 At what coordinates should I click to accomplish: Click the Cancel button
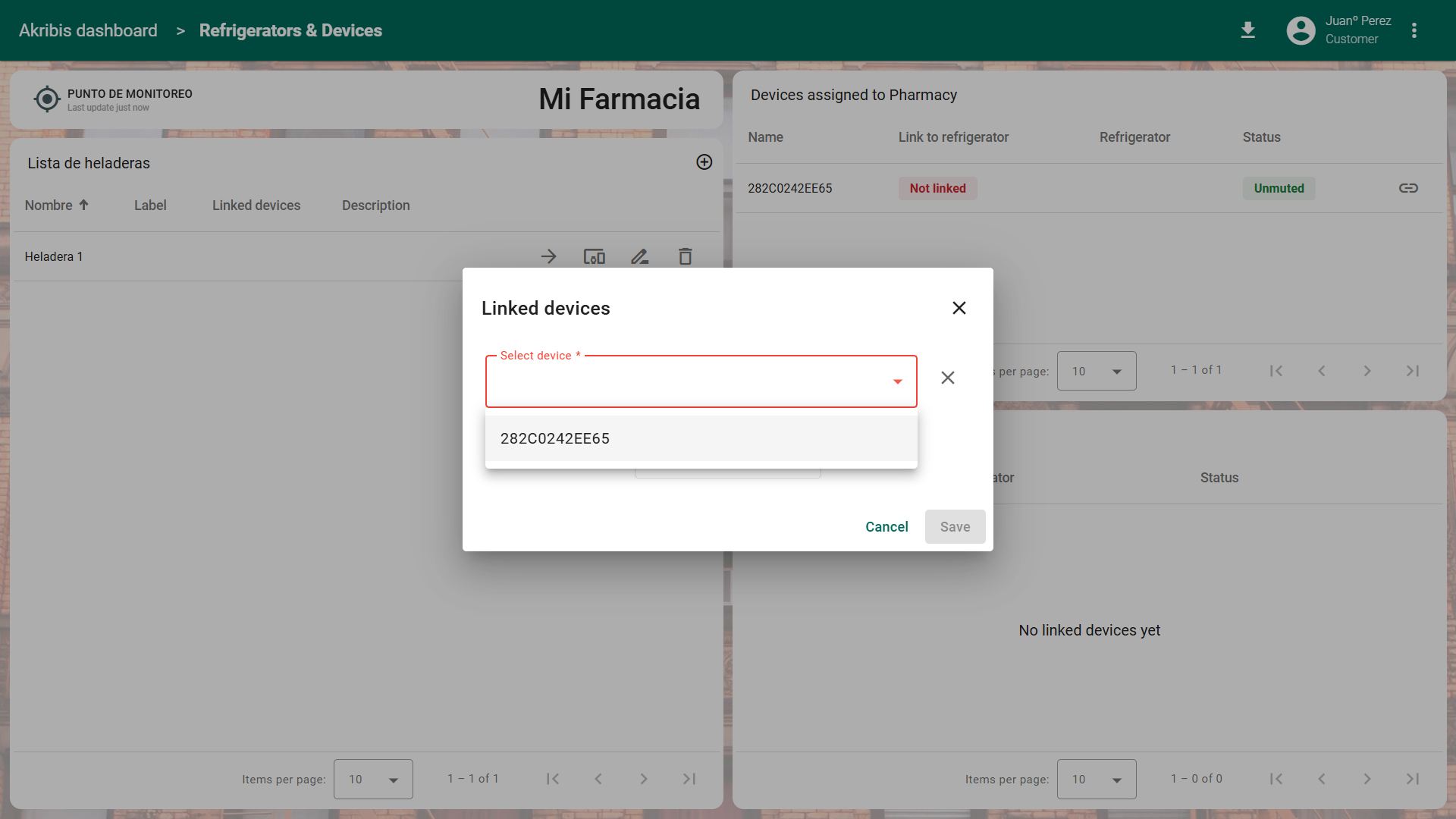click(x=886, y=527)
